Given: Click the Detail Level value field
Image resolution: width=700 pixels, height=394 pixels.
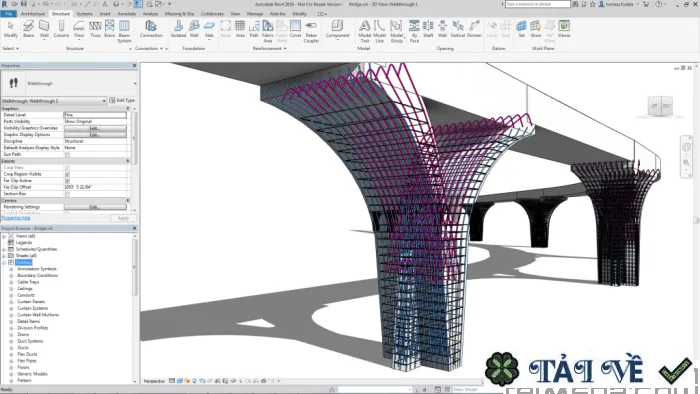Looking at the screenshot, I should (95, 115).
